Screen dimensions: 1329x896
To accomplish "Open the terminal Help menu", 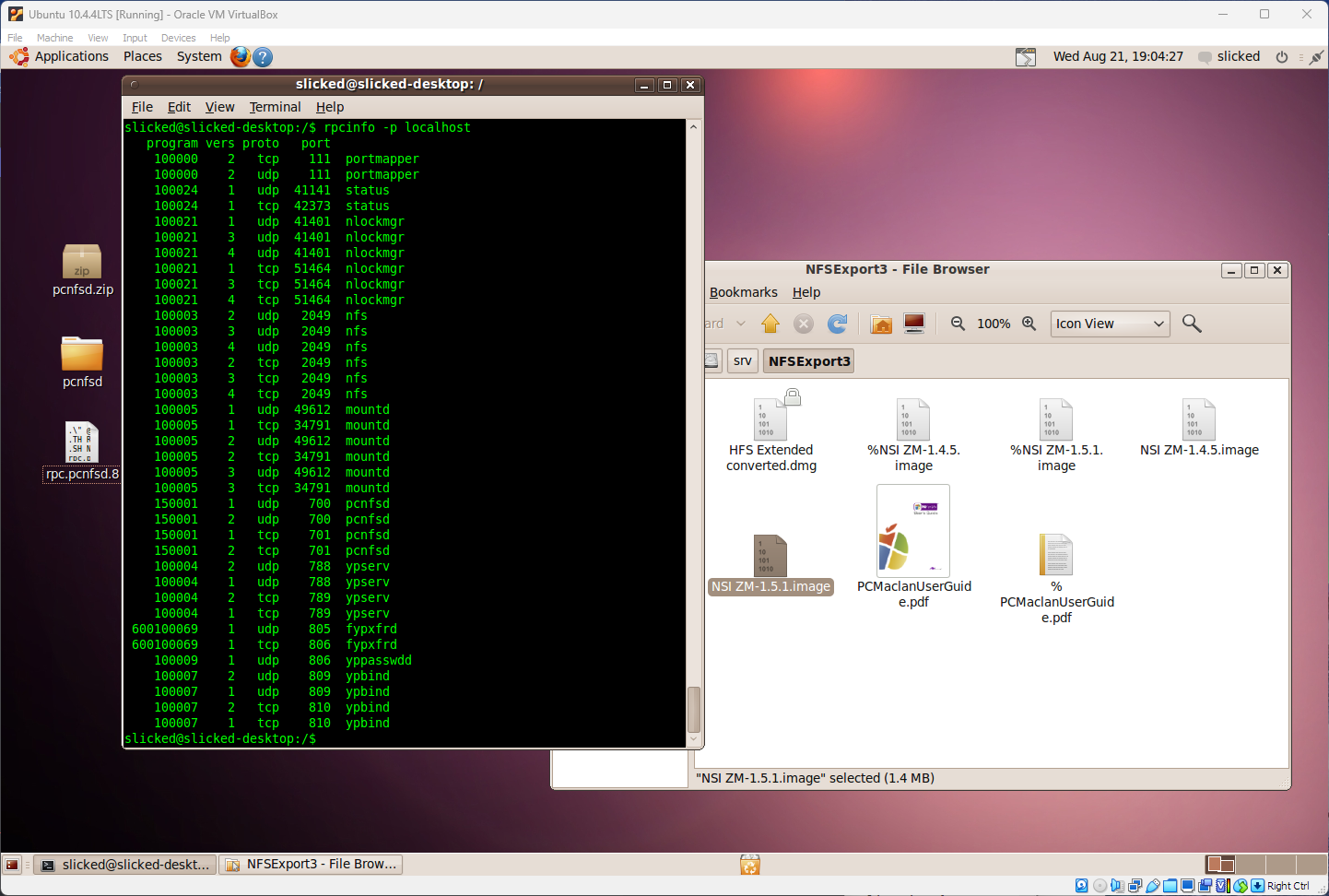I will [330, 107].
